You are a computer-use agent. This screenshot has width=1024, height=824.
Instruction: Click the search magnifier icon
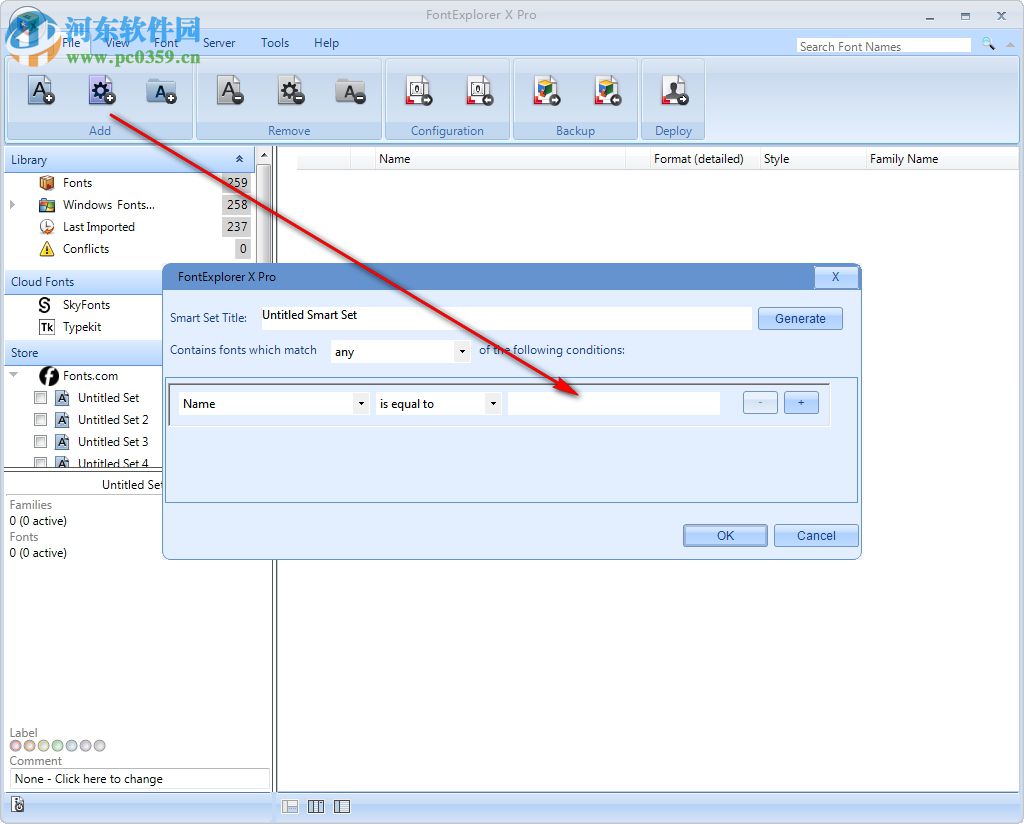[x=988, y=44]
